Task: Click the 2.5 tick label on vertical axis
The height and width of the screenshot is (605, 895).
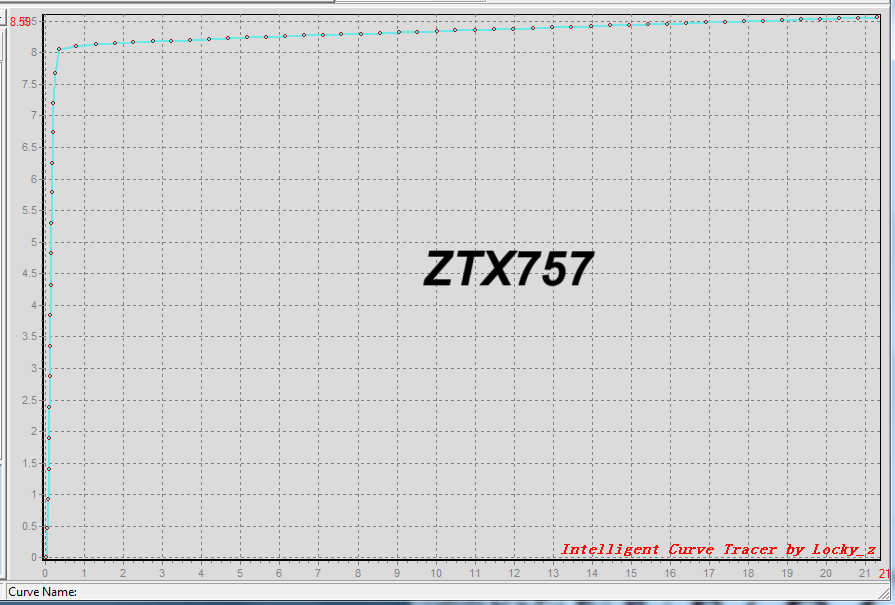Action: [x=30, y=400]
